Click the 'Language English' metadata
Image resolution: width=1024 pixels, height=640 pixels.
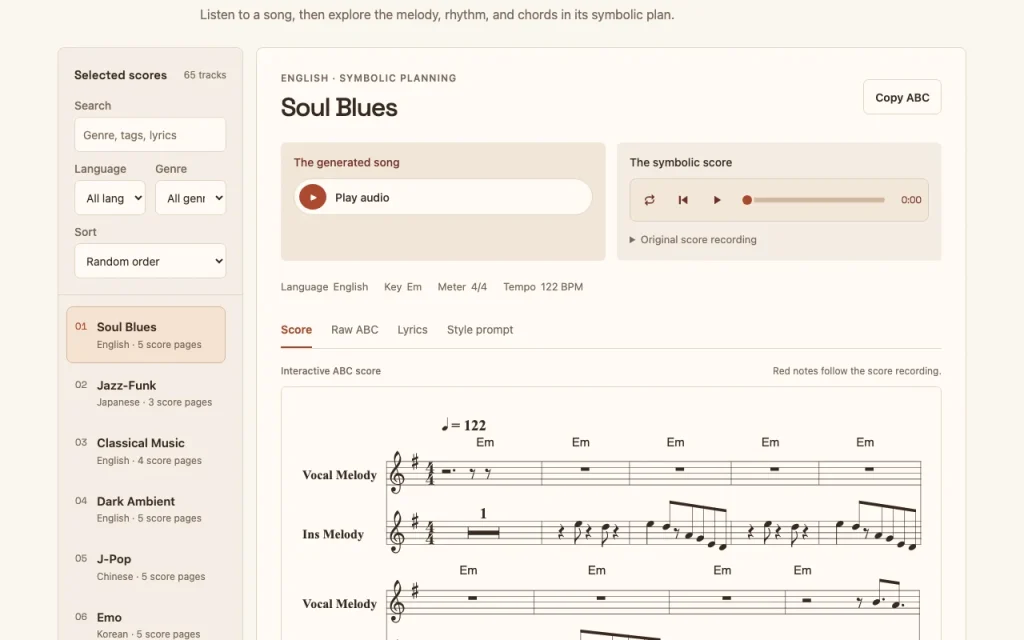pyautogui.click(x=325, y=287)
